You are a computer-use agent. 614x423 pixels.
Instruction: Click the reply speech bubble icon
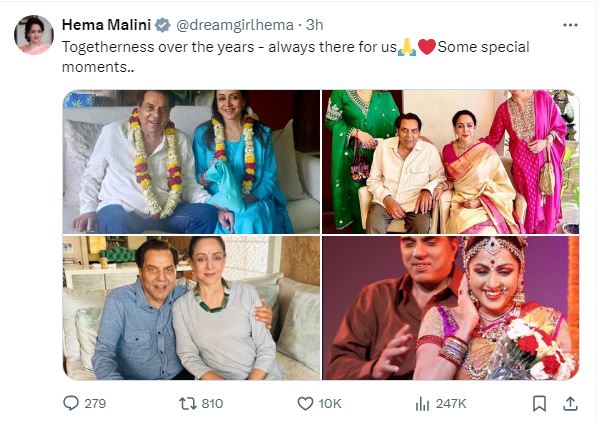71,404
